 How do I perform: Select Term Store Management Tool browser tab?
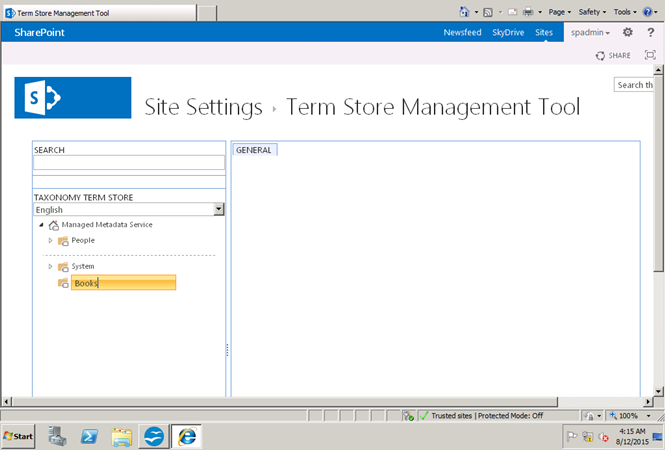pyautogui.click(x=100, y=13)
